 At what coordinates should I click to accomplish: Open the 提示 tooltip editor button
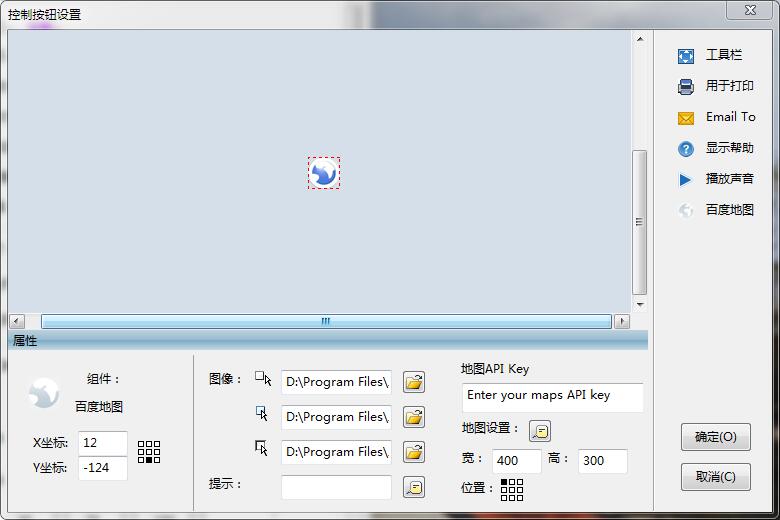point(413,487)
